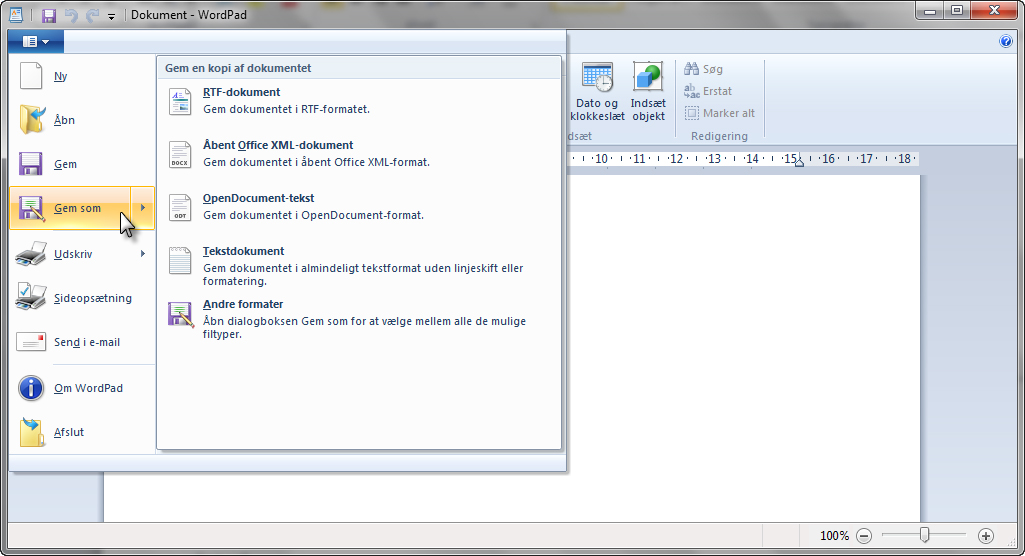The width and height of the screenshot is (1025, 556).
Task: Click the Afslut exit icon
Action: [31, 432]
